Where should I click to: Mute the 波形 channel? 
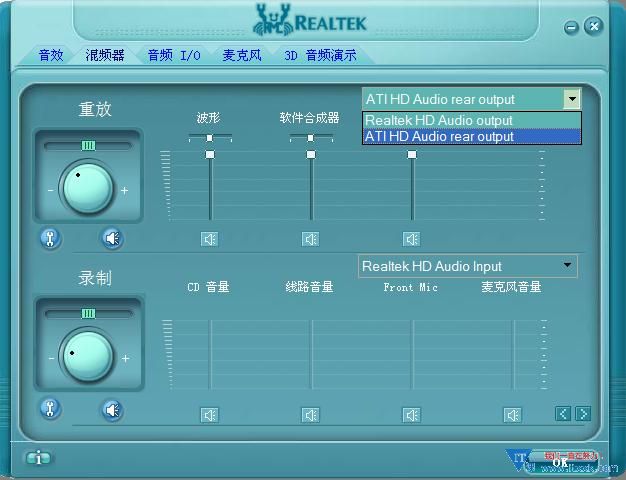[210, 240]
